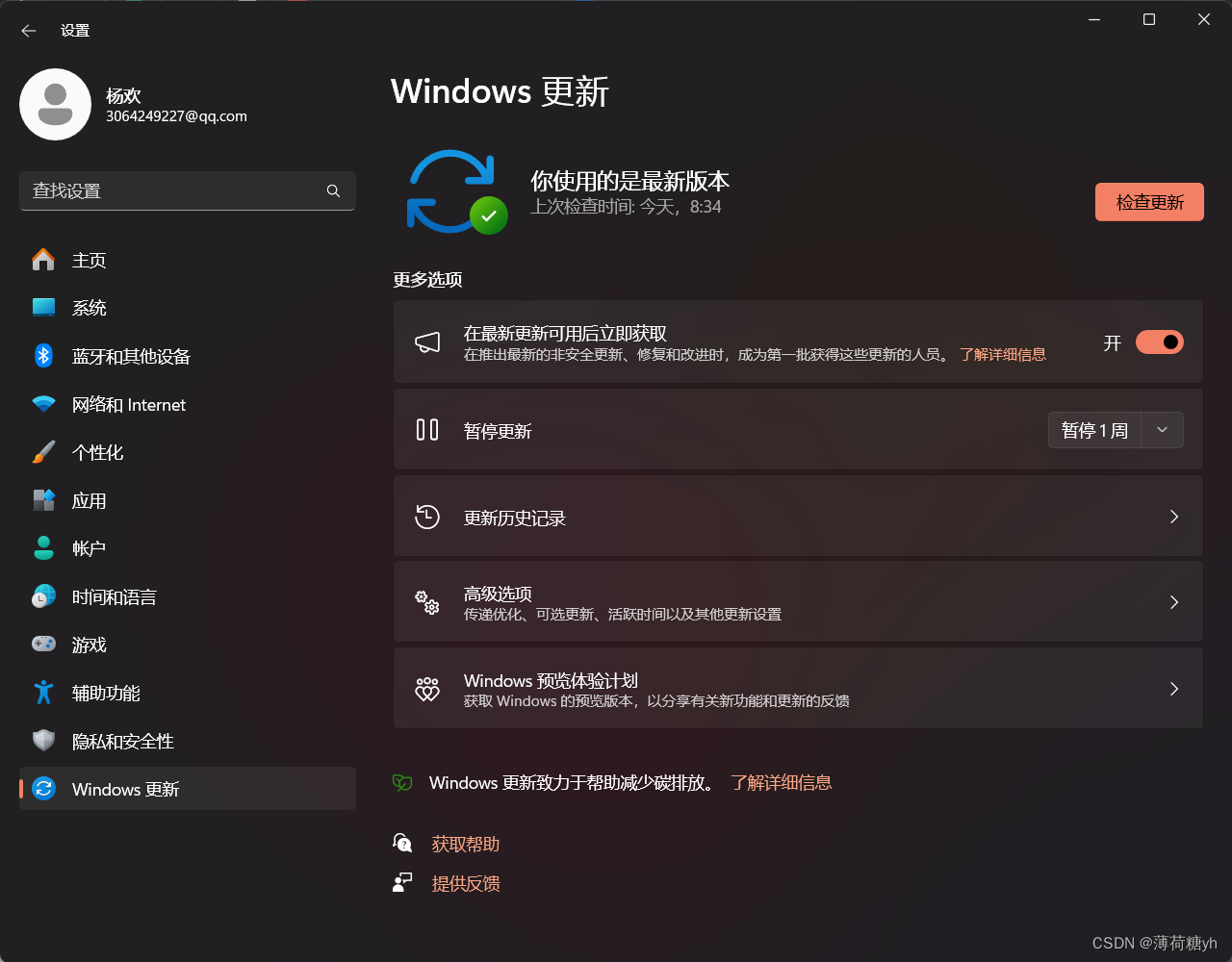Click the 暂停 1 周 button
This screenshot has height=962, width=1232.
[x=1094, y=430]
